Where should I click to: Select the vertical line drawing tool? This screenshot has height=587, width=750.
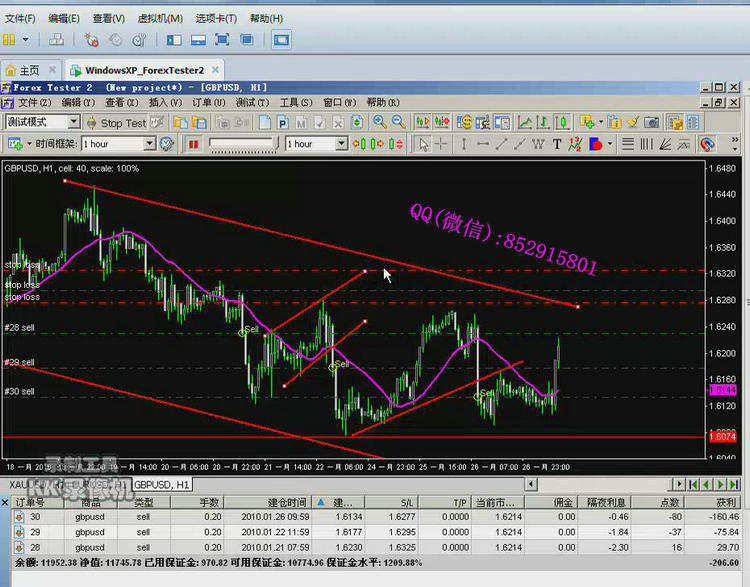coord(465,144)
